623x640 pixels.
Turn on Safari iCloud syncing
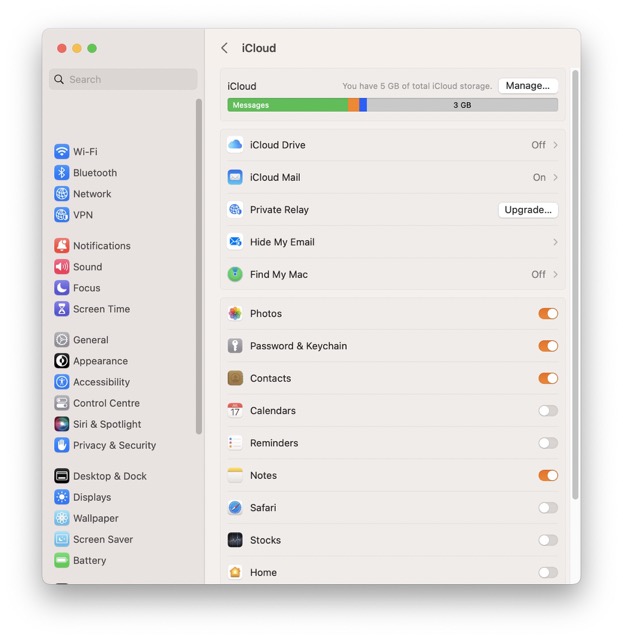547,508
